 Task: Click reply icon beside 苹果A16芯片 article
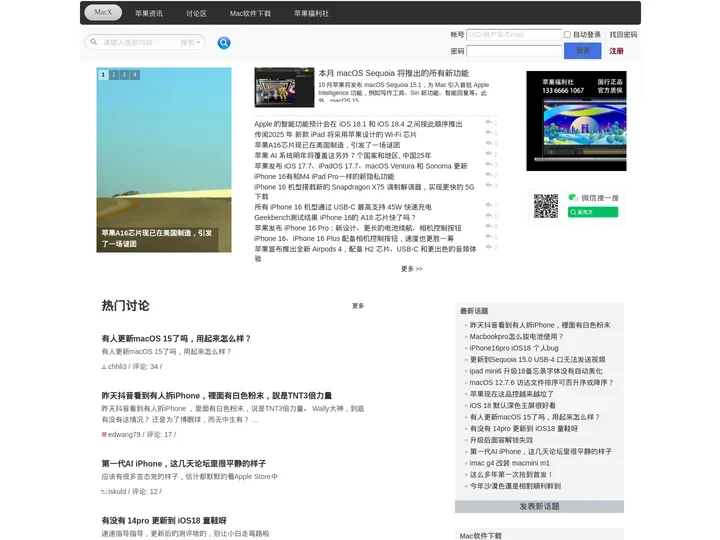(489, 143)
